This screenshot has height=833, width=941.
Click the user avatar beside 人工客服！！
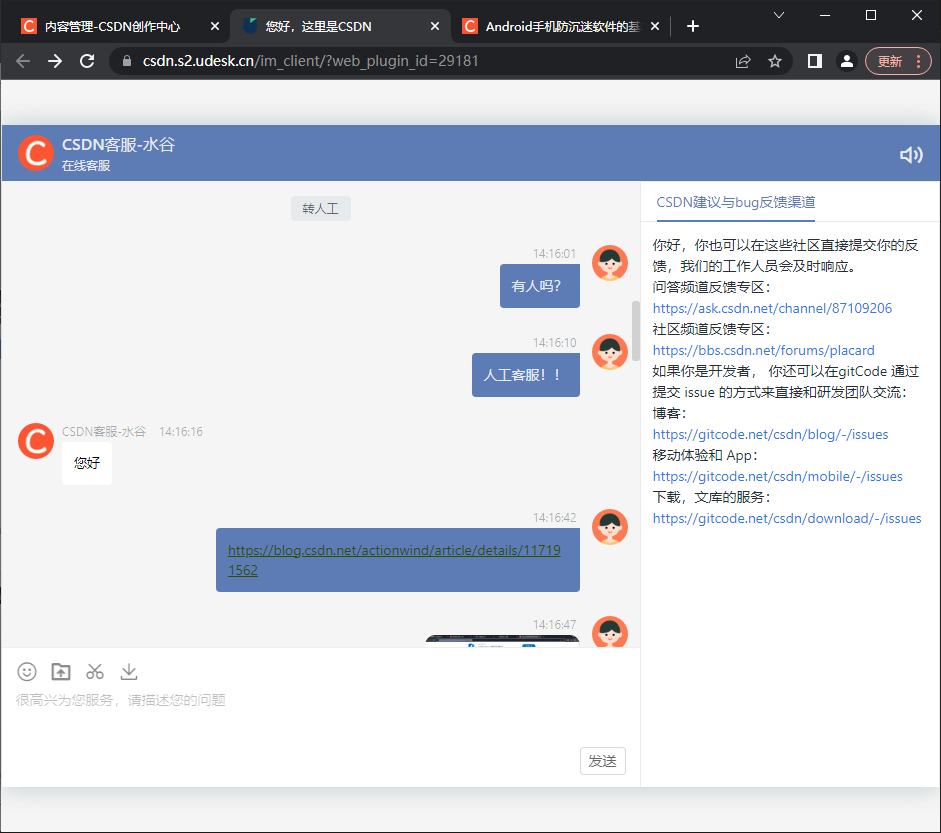point(610,352)
